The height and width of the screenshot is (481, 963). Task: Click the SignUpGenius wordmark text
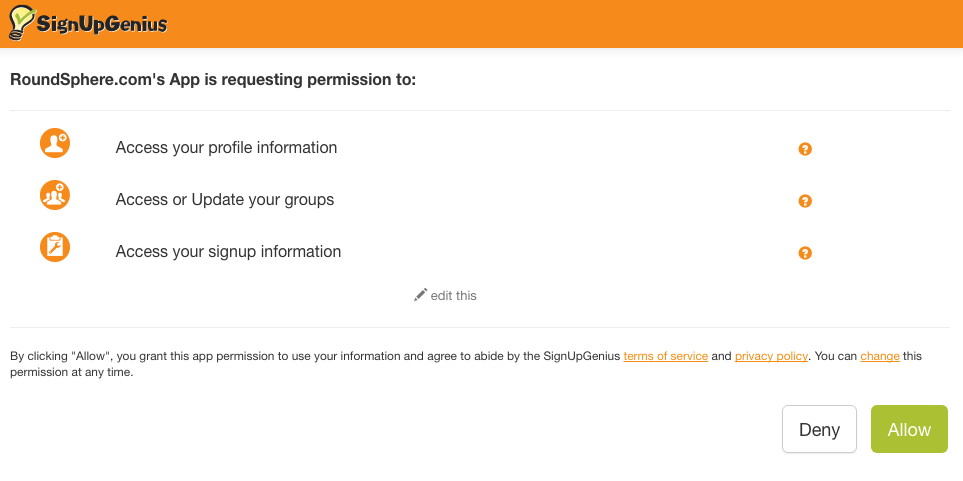[x=102, y=25]
